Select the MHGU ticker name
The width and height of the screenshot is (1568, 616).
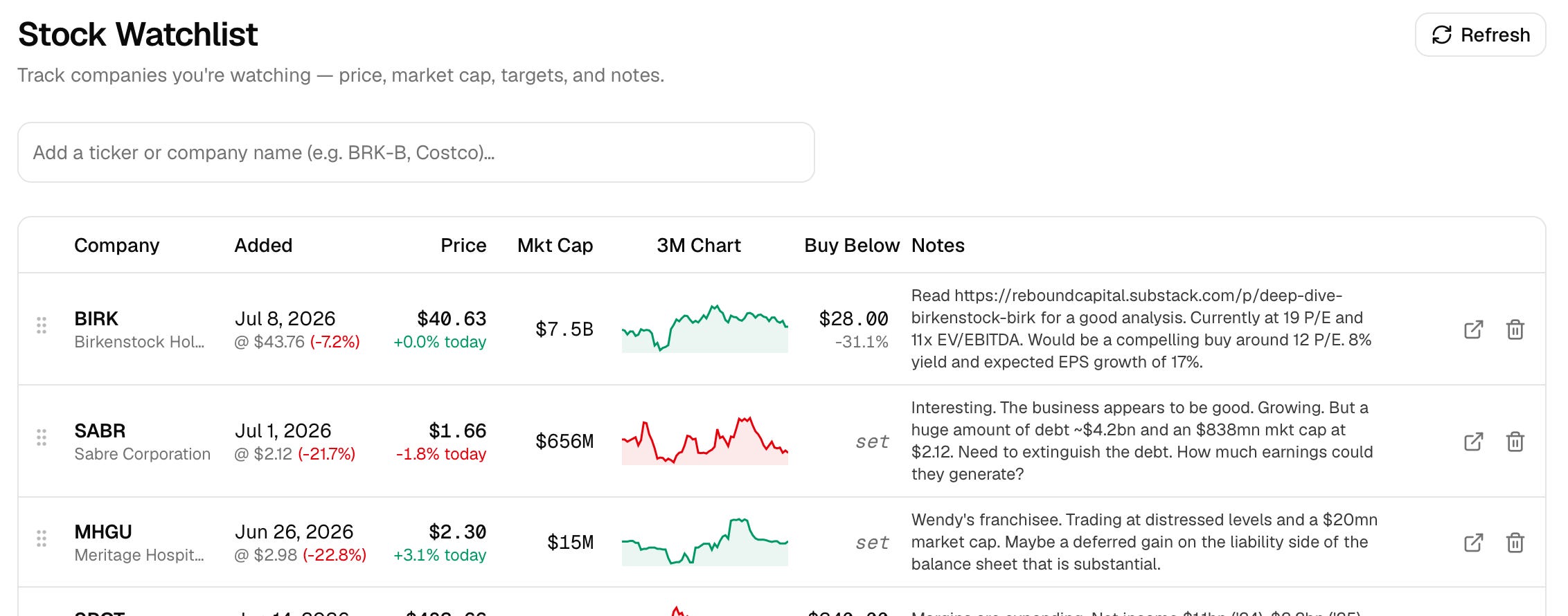click(103, 532)
